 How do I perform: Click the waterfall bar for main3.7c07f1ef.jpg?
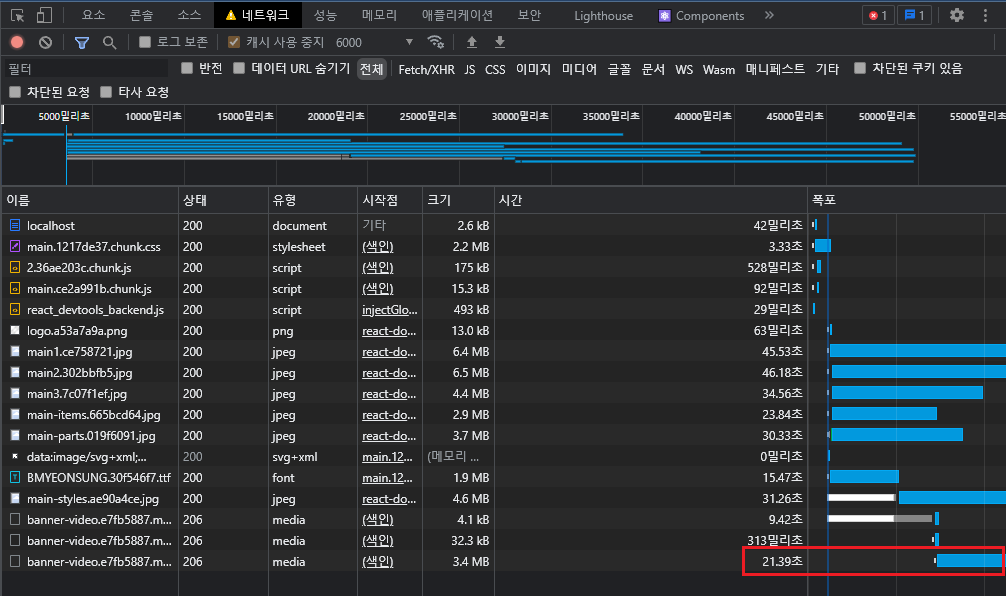click(x=907, y=393)
